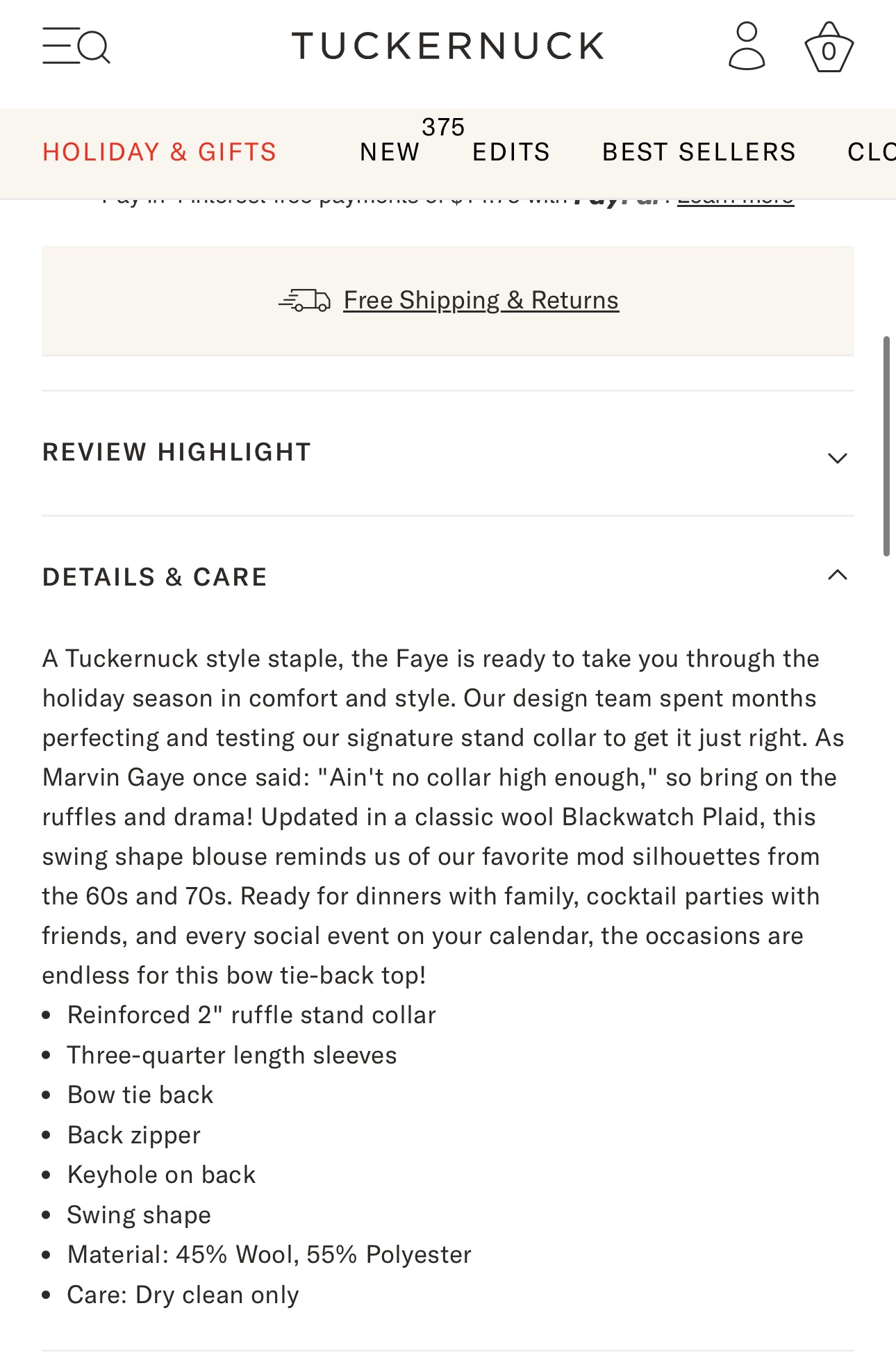Select the partially visible CLO menu item

click(x=871, y=152)
